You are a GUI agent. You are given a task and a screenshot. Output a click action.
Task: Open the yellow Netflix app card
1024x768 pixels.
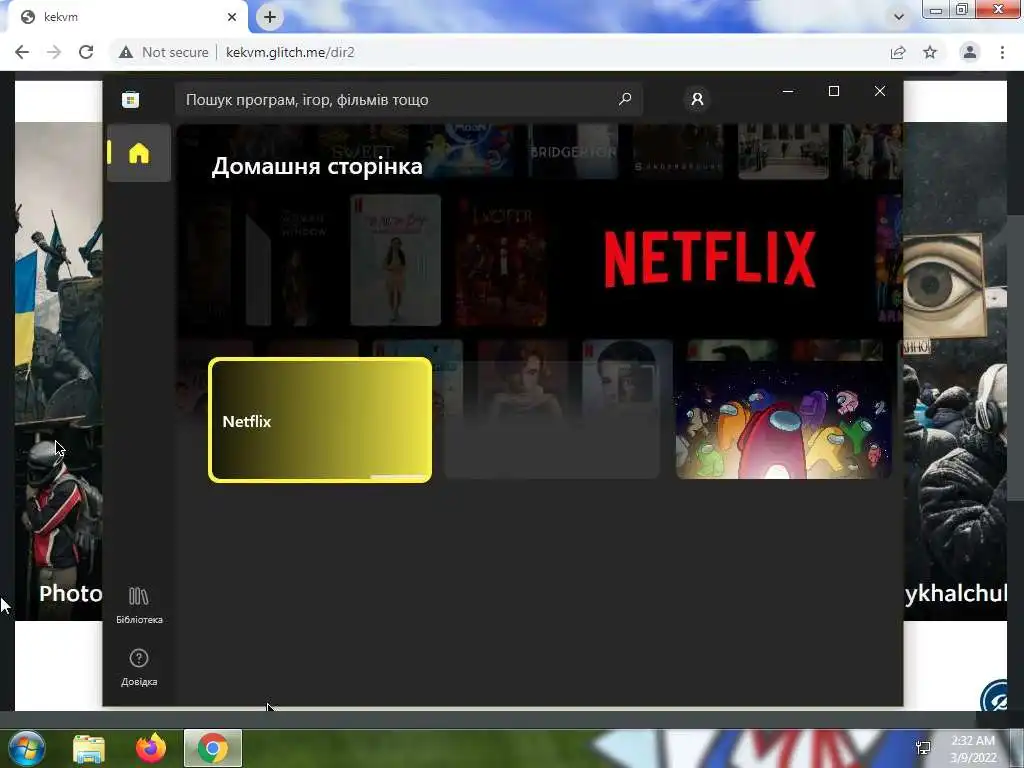320,421
